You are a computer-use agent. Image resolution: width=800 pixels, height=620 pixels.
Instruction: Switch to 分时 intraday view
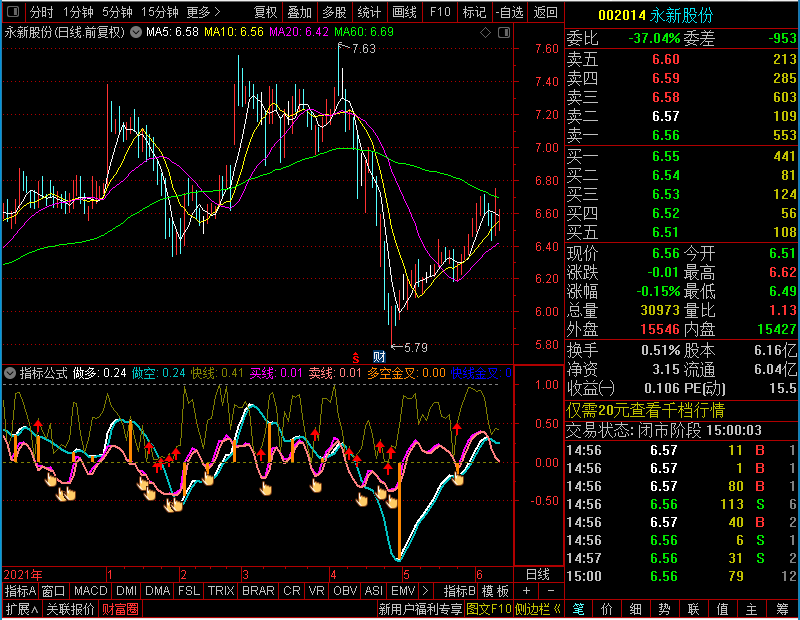41,12
